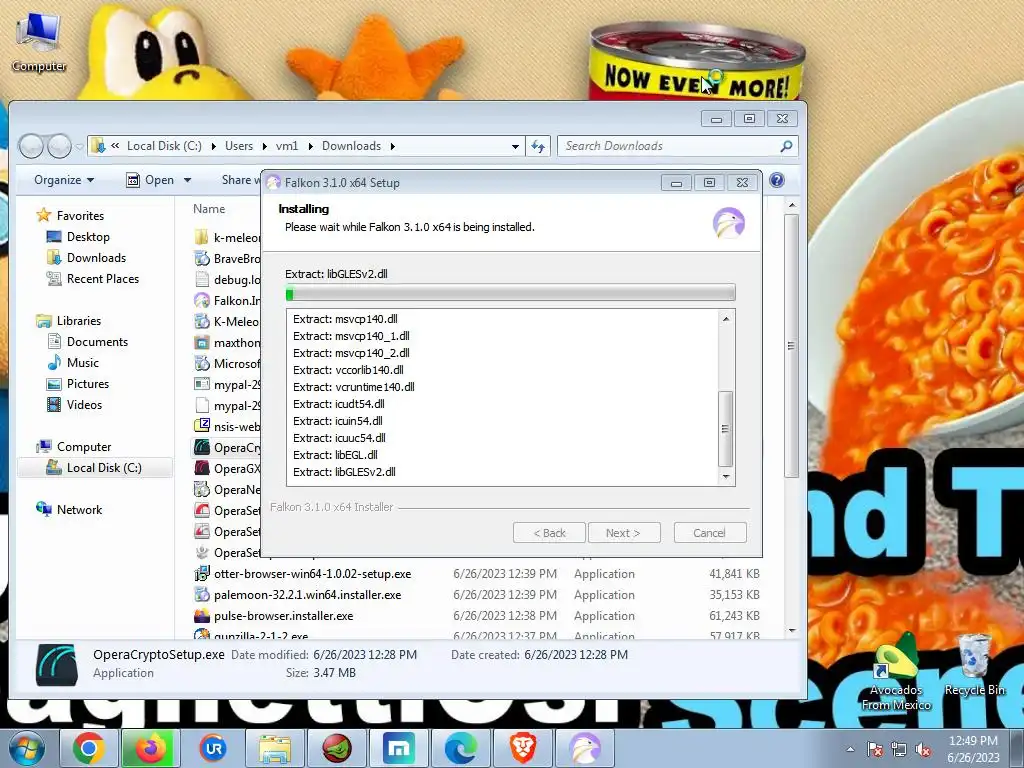Open address bar history dropdown

(515, 146)
